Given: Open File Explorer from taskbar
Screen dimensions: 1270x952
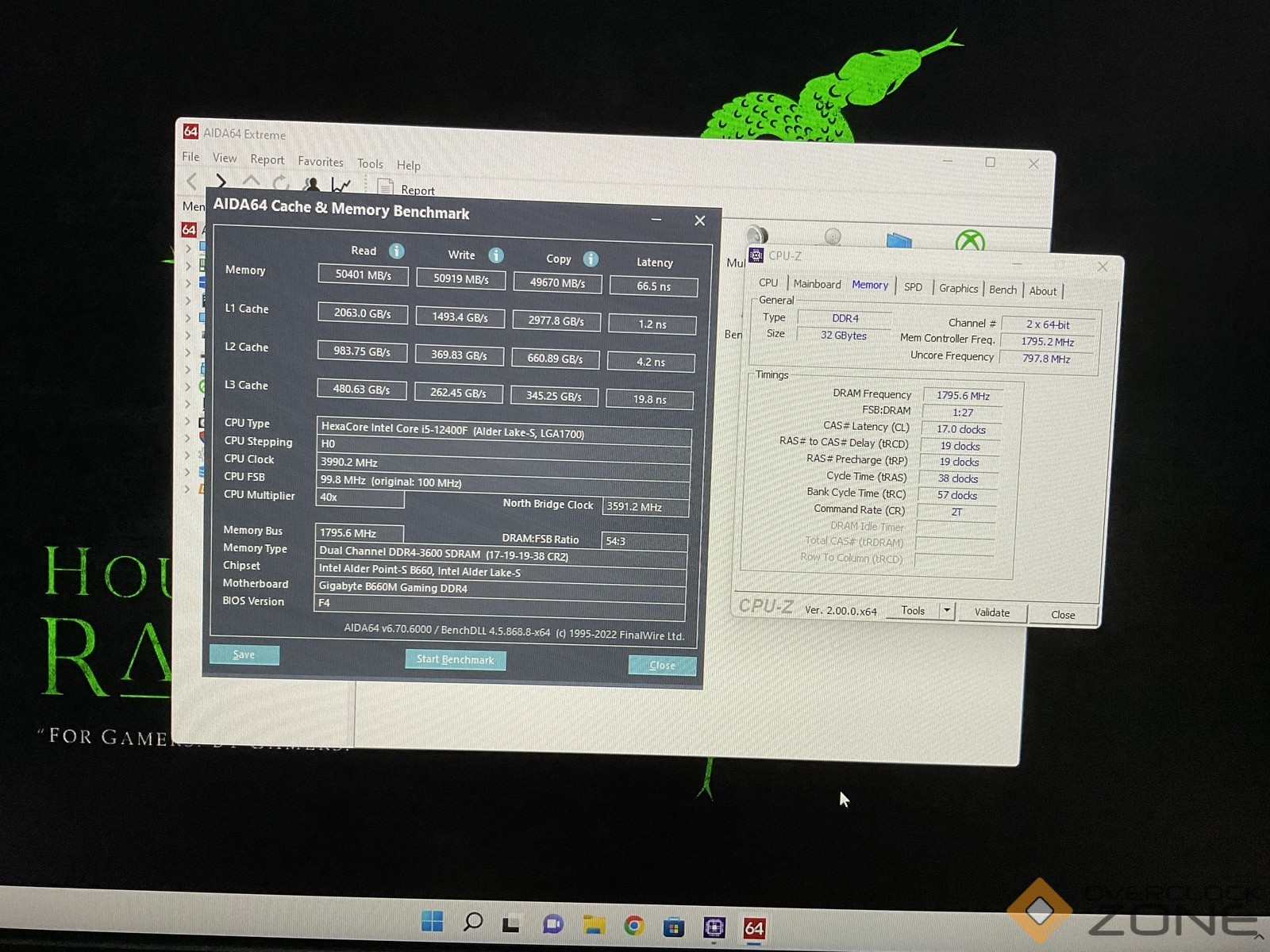Looking at the screenshot, I should tap(594, 925).
